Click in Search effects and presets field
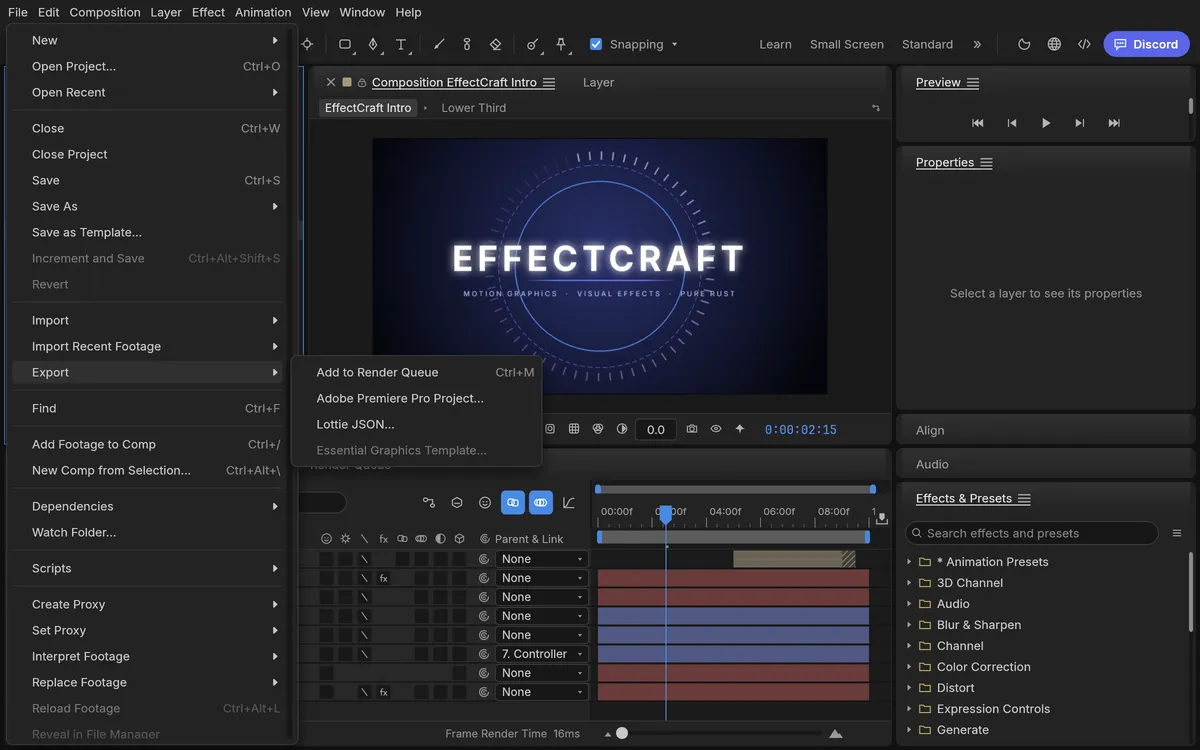The height and width of the screenshot is (750, 1200). point(1032,533)
